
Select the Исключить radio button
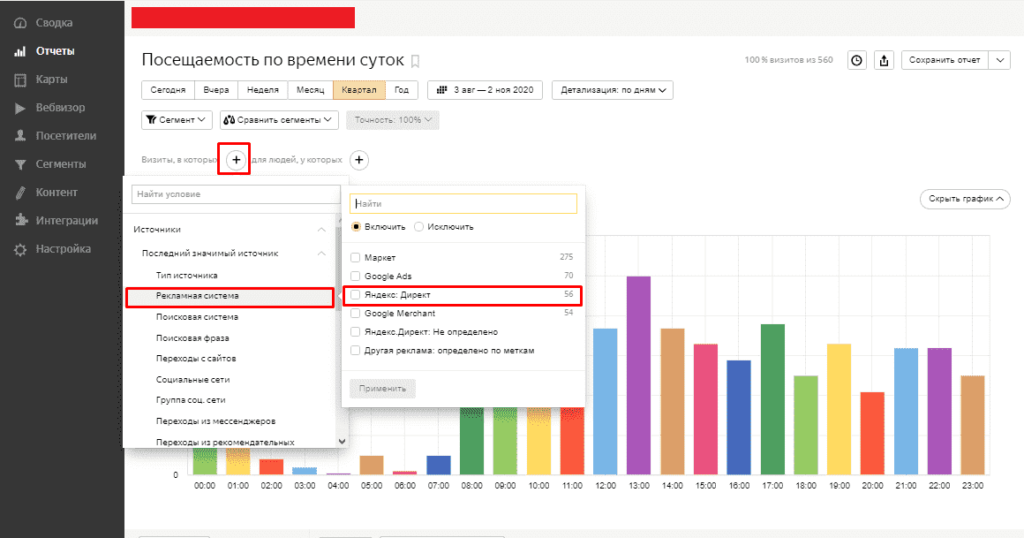(x=419, y=227)
